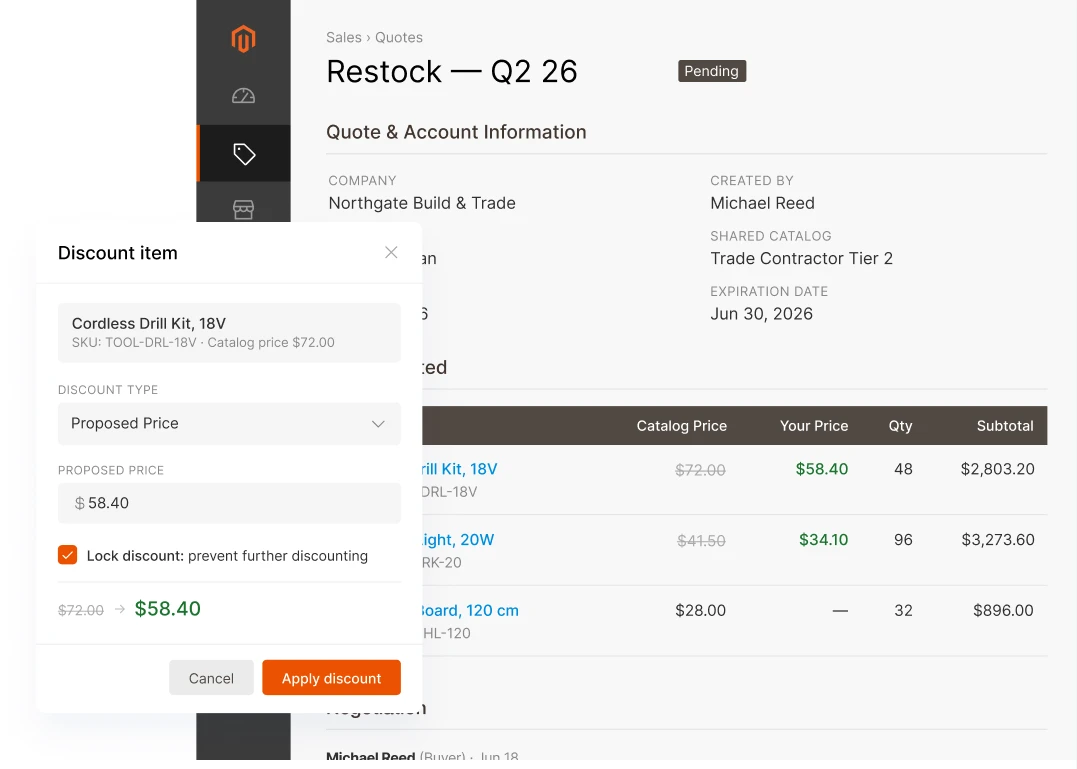Click the $58.40 Your Price cell
The image size is (1077, 769).
821,469
